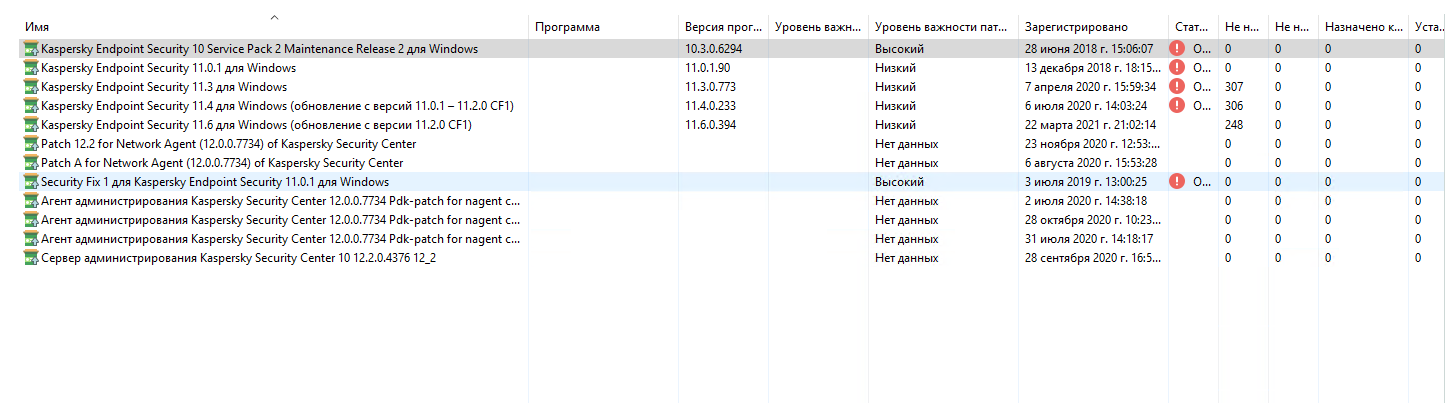Click version cell 11.4.0.233

[x=710, y=106]
